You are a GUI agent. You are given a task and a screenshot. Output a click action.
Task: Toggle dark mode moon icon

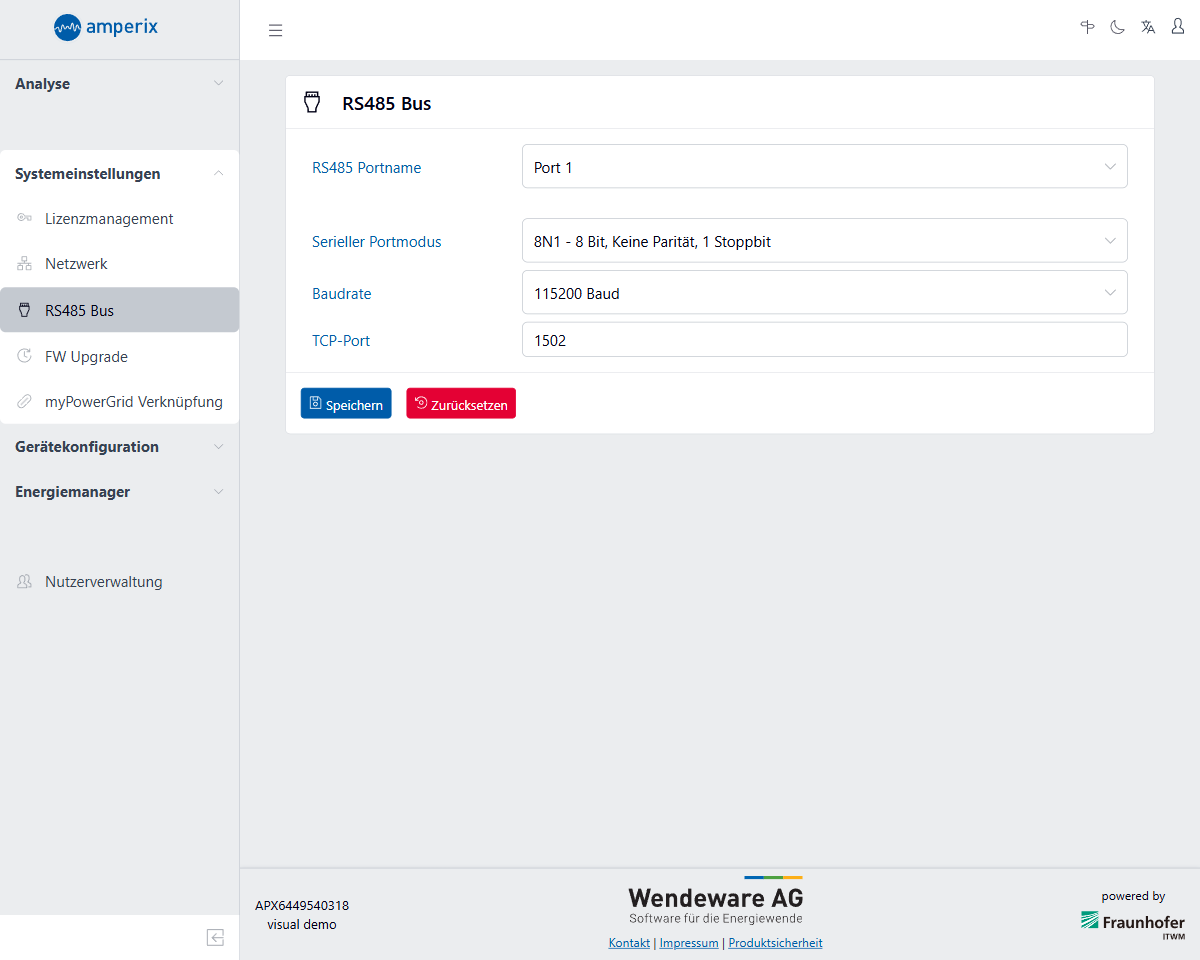coord(1118,27)
